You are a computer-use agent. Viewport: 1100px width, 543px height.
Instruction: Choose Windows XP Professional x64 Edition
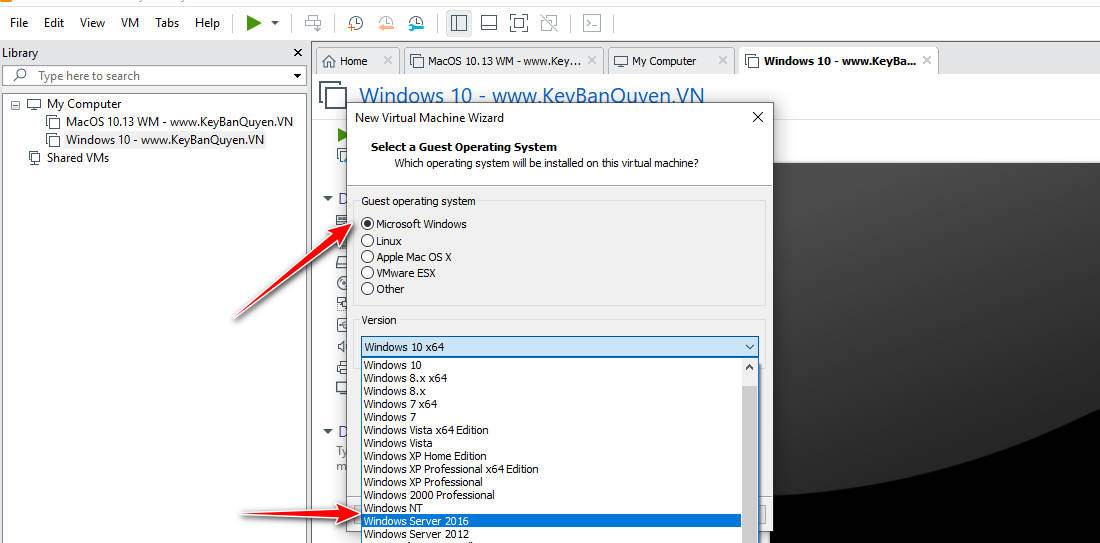pos(551,469)
